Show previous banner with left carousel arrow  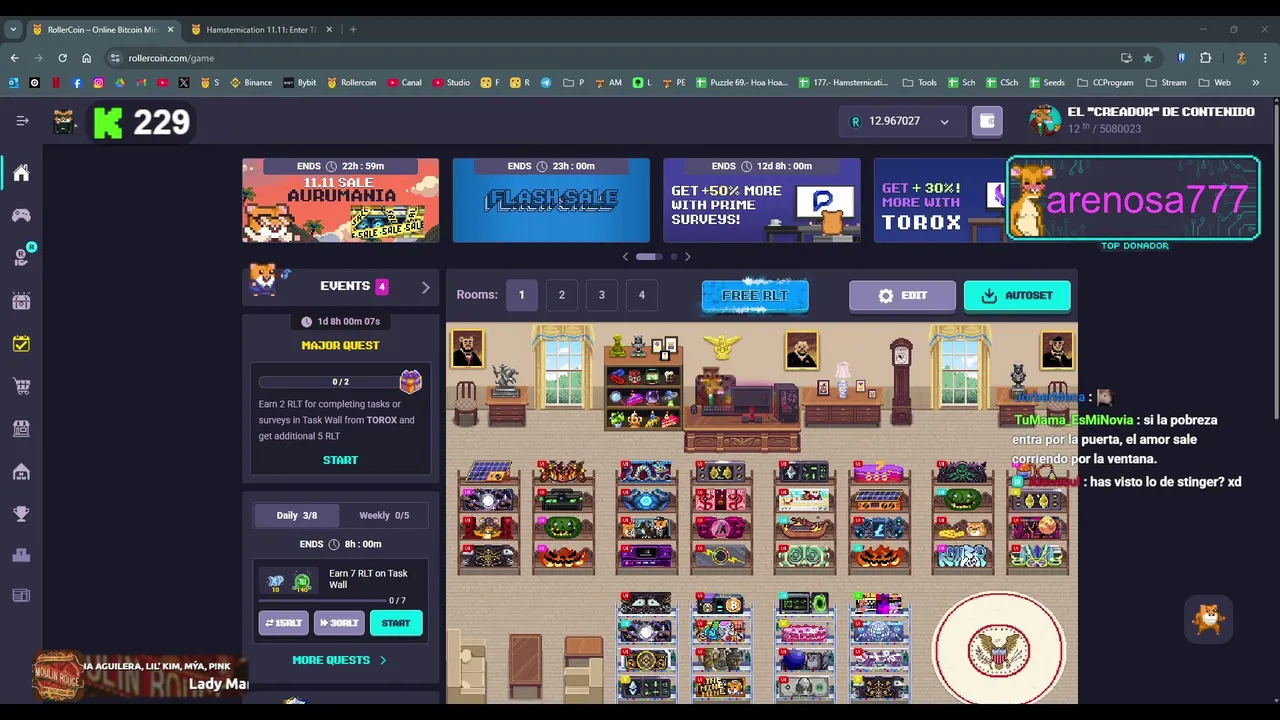(626, 257)
